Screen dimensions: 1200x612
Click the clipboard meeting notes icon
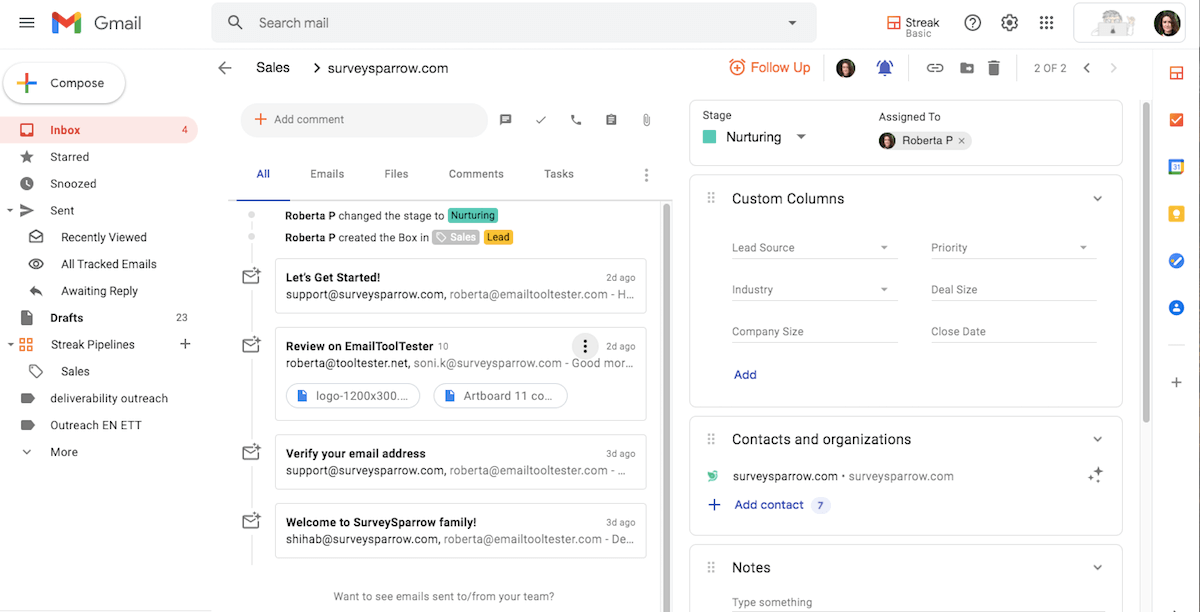pos(611,120)
